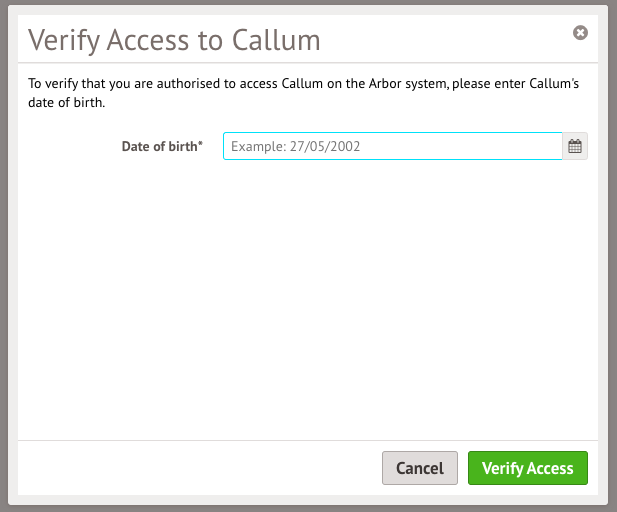Click the instruction text about Arbor system
Screen dimensions: 617x512
303,93
